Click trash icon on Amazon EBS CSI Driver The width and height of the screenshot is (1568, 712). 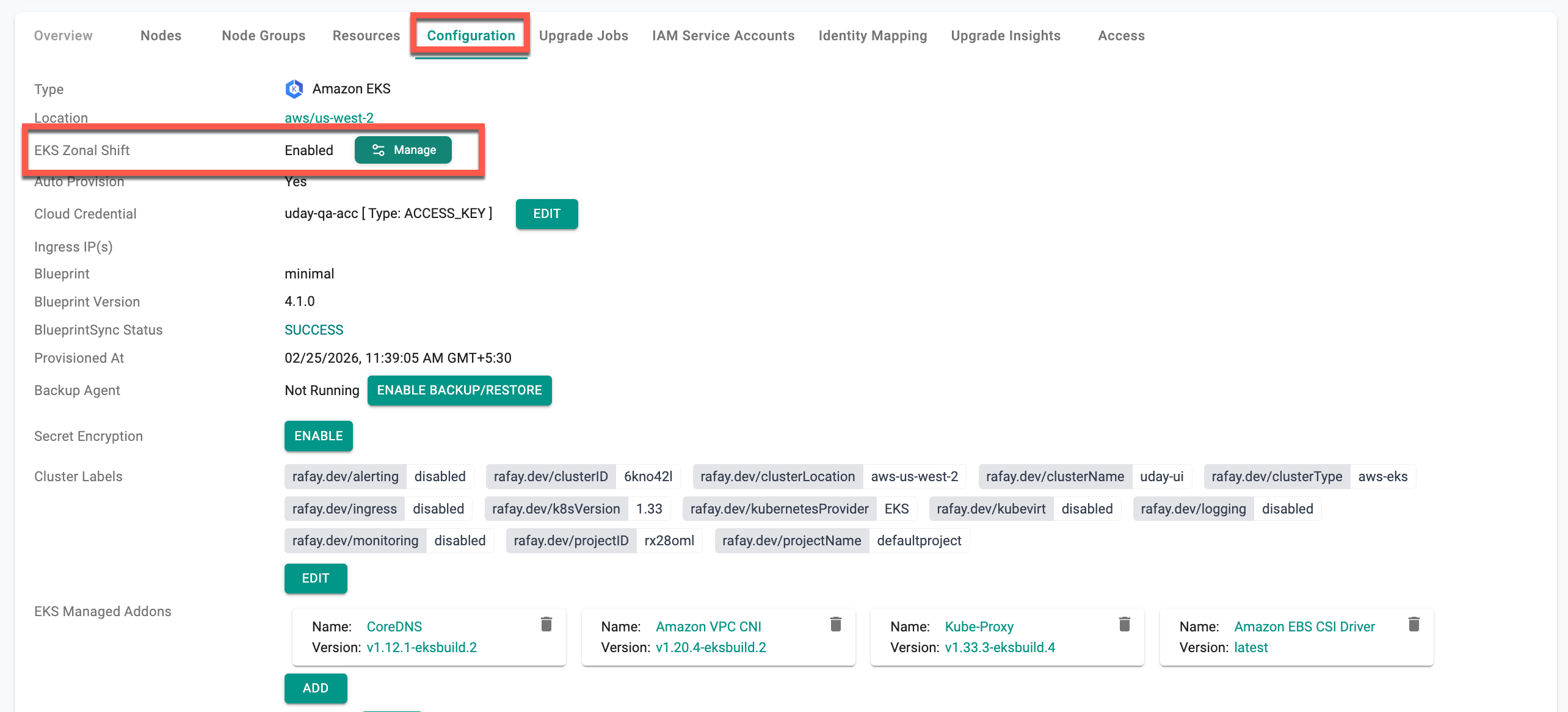pyautogui.click(x=1414, y=624)
